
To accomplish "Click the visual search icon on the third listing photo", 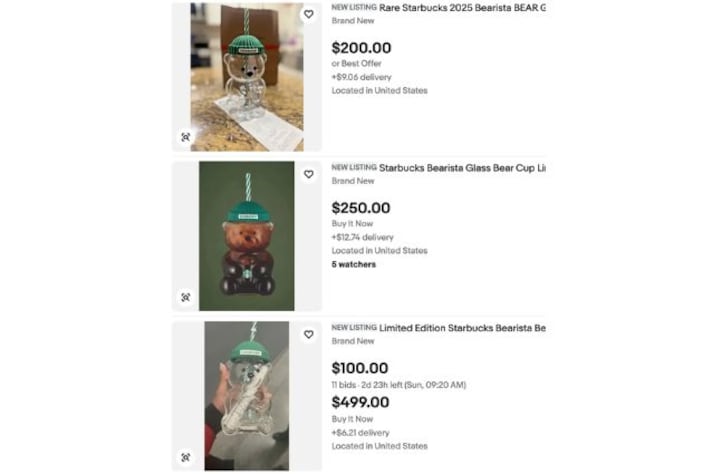I will (186, 457).
